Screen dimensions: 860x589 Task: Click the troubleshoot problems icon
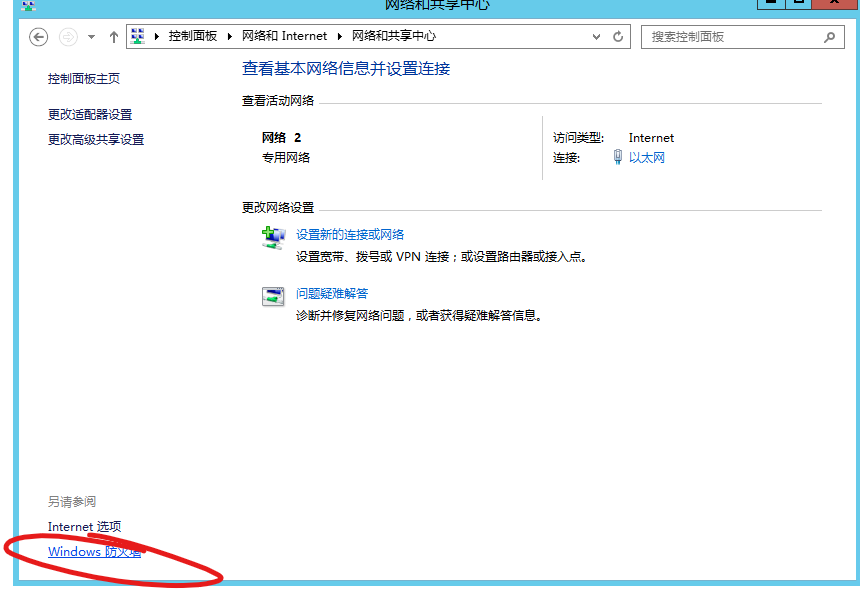coord(273,296)
